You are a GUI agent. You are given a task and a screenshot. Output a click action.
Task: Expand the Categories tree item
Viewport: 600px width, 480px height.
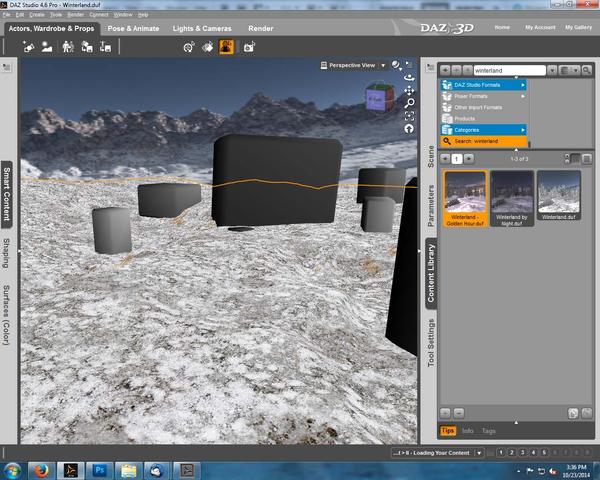(522, 130)
